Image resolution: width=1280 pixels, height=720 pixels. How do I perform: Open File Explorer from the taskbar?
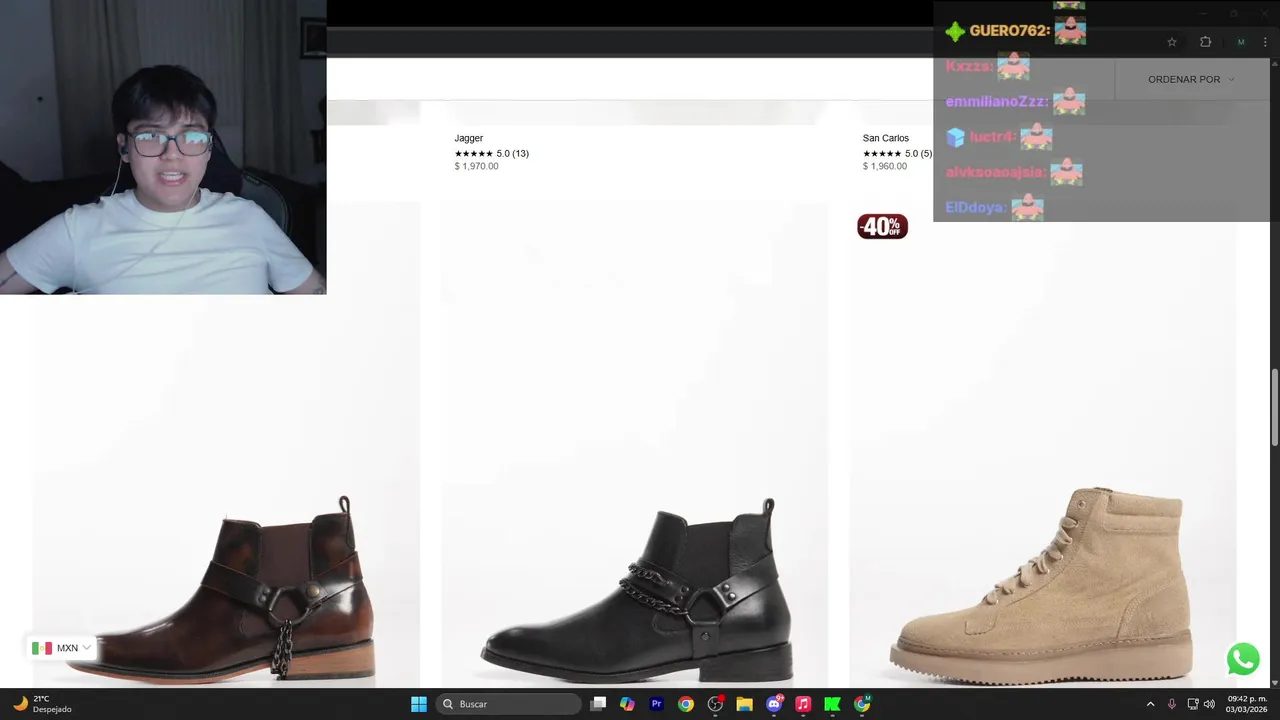coord(744,704)
